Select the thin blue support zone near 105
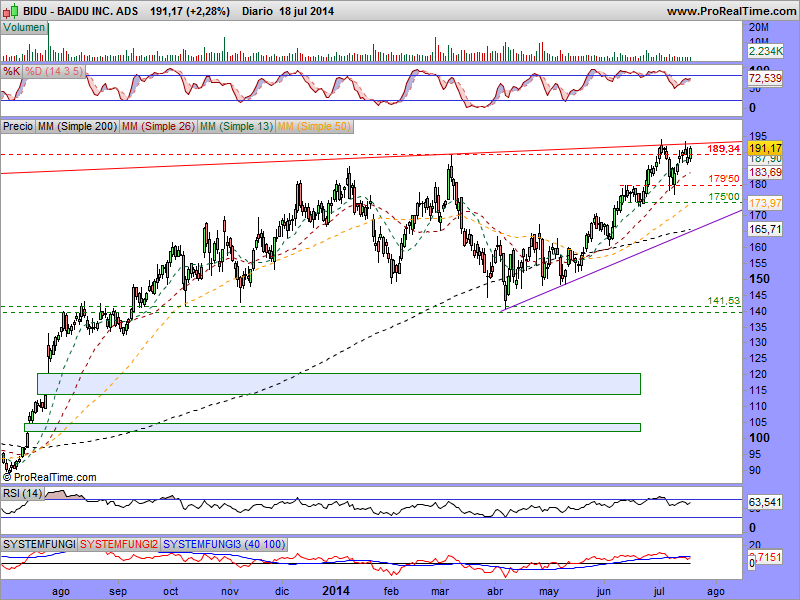Viewport: 800px width, 600px height. pos(332,428)
